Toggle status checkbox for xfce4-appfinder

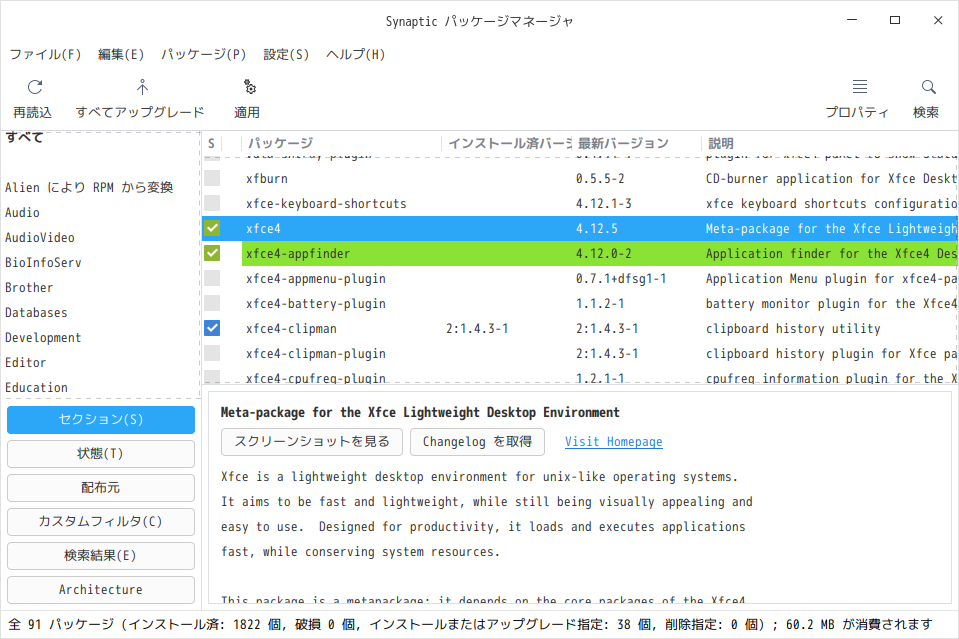(212, 253)
